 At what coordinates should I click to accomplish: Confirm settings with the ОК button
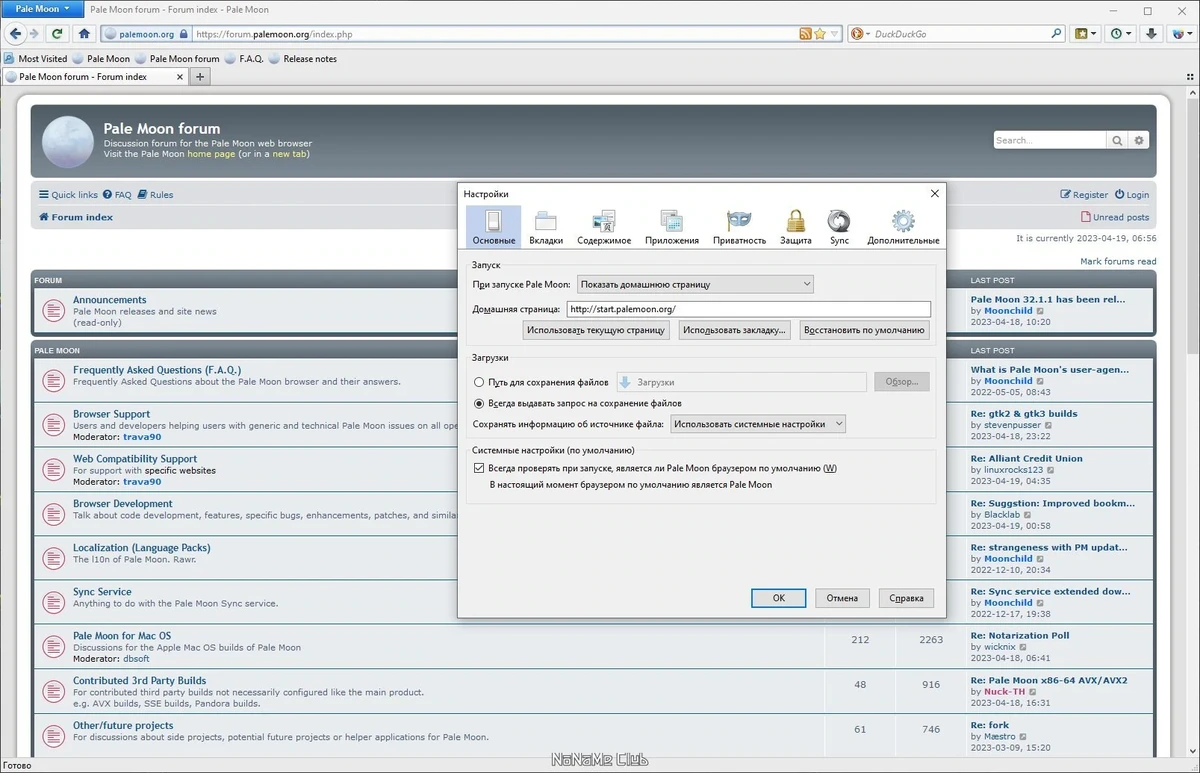779,598
